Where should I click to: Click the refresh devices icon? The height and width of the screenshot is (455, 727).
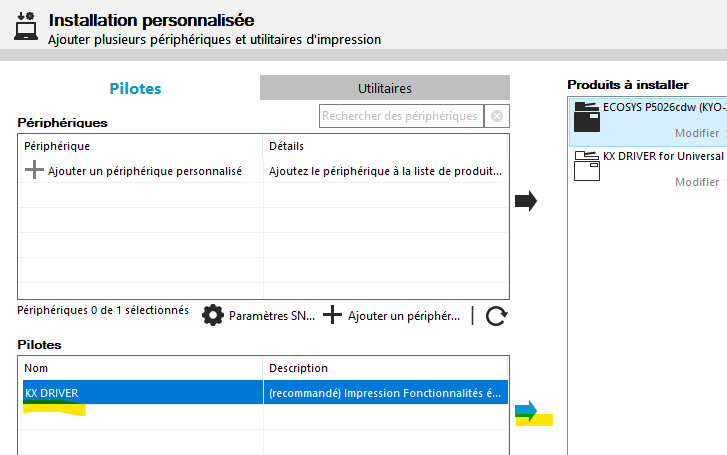click(x=496, y=317)
